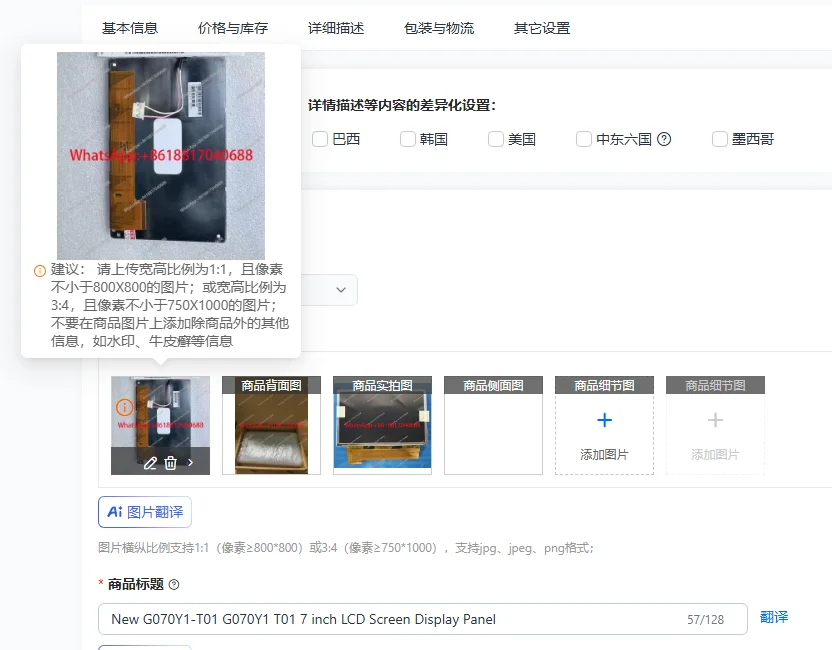
Task: Switch to 其它设置 tab
Action: tap(542, 28)
